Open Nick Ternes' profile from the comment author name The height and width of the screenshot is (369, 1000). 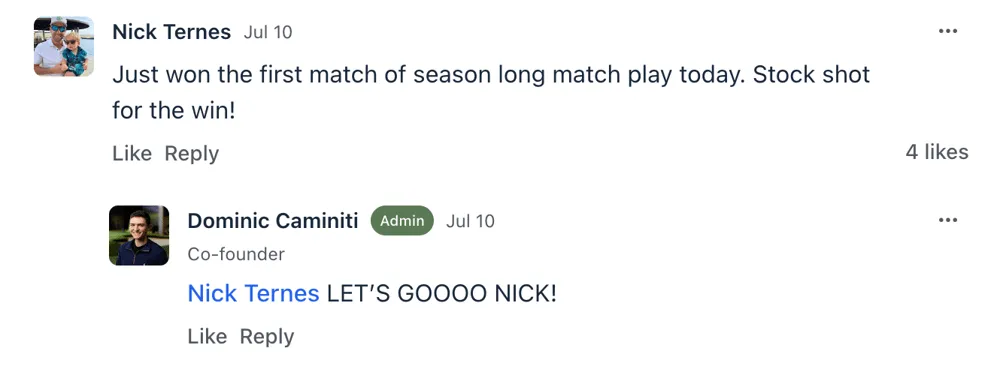click(172, 32)
